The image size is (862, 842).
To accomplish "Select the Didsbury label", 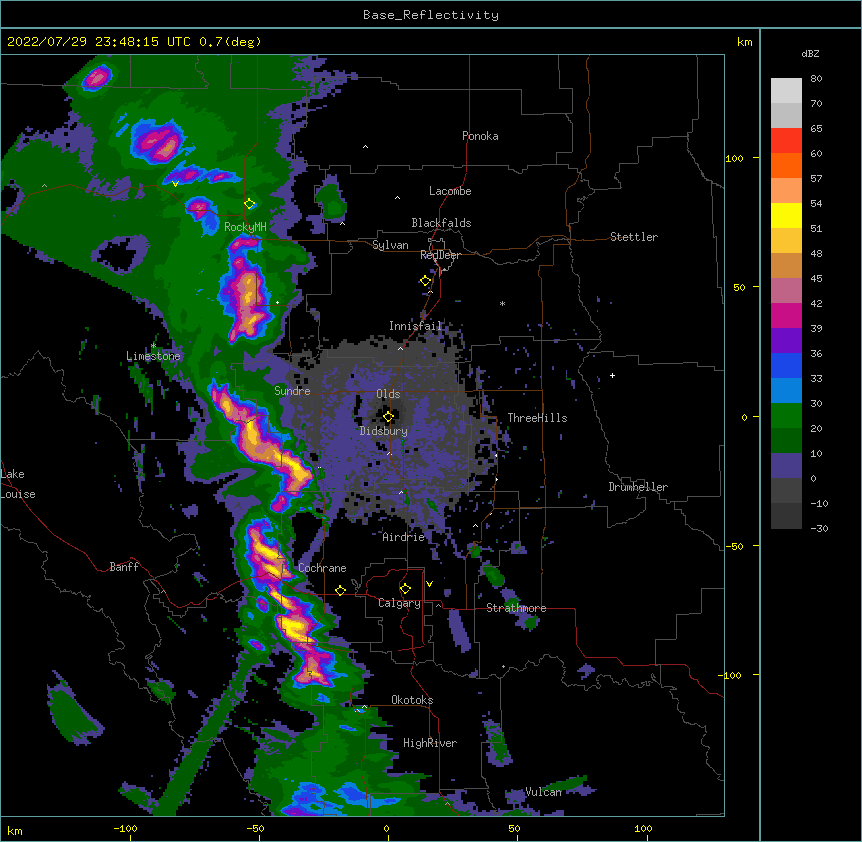I will [x=384, y=431].
